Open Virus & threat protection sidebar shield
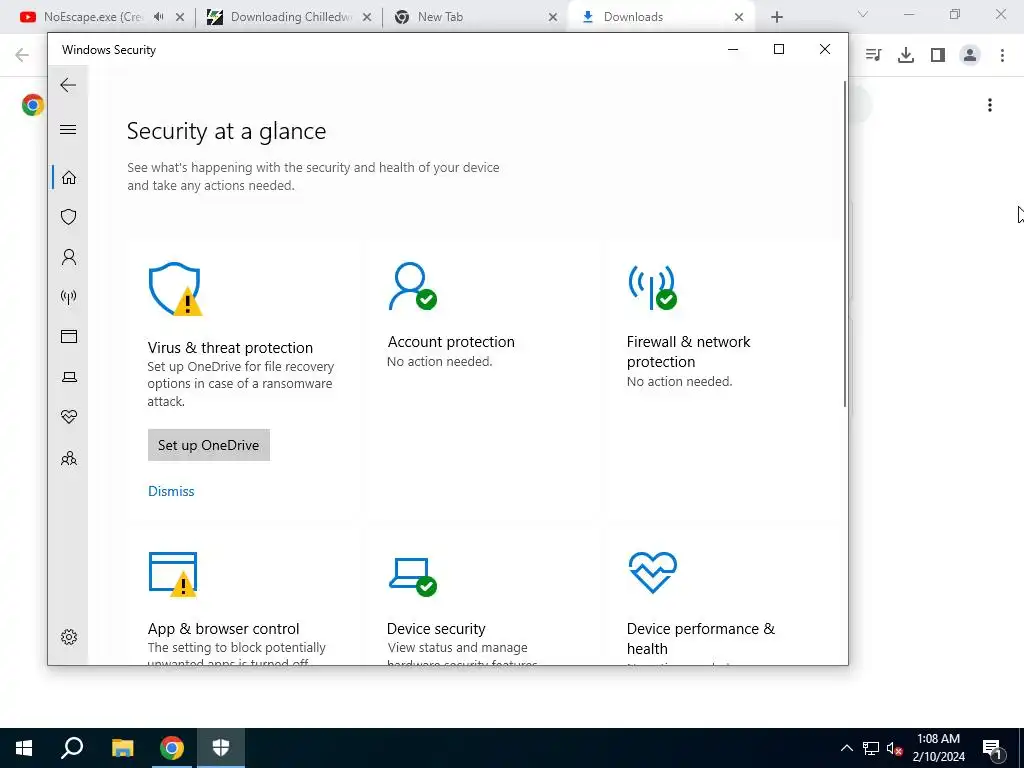The width and height of the screenshot is (1024, 768). click(69, 217)
